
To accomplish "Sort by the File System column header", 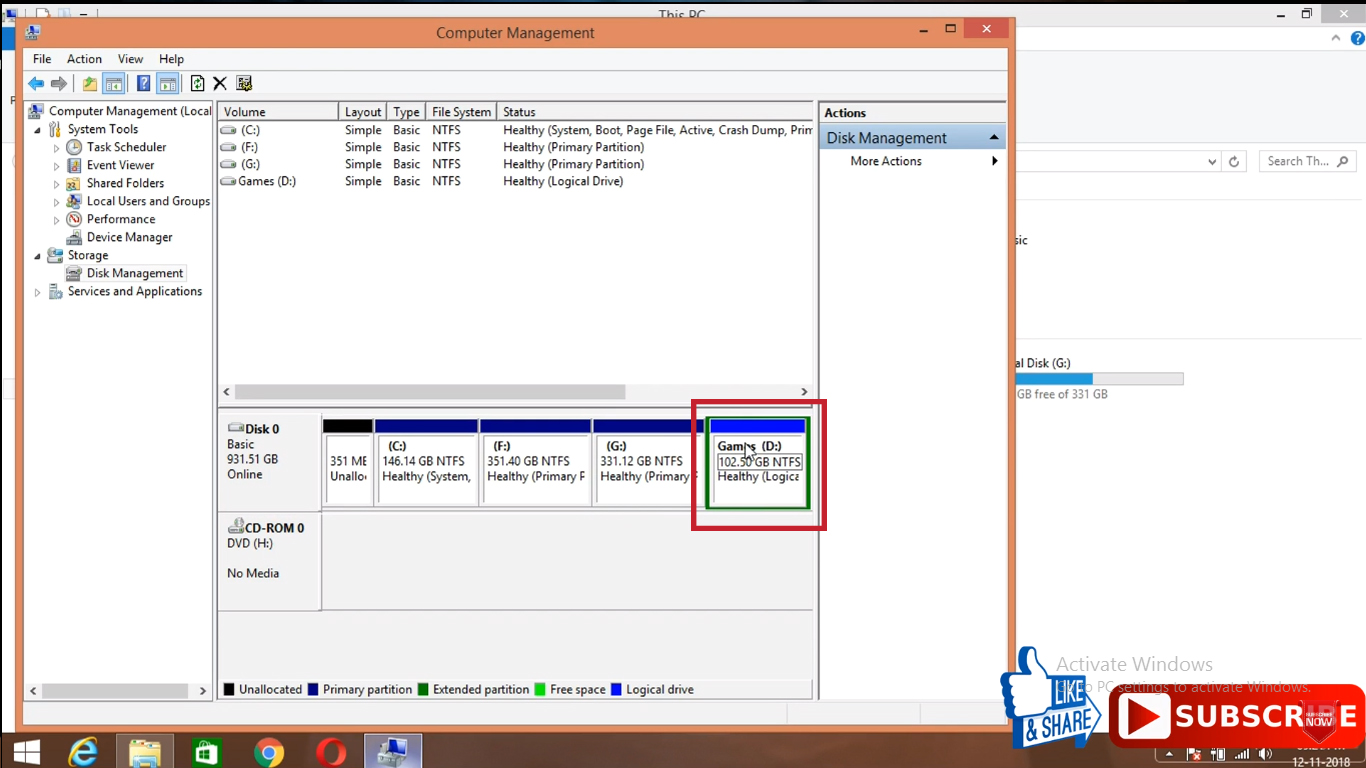I will coord(461,112).
